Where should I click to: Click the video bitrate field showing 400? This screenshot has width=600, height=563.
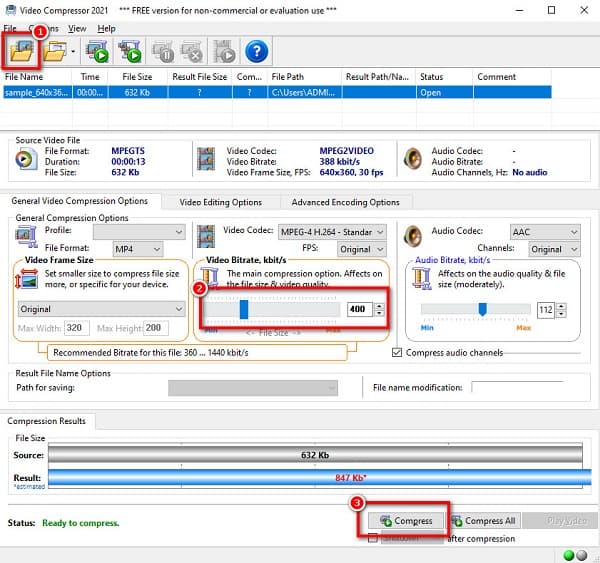pos(360,309)
